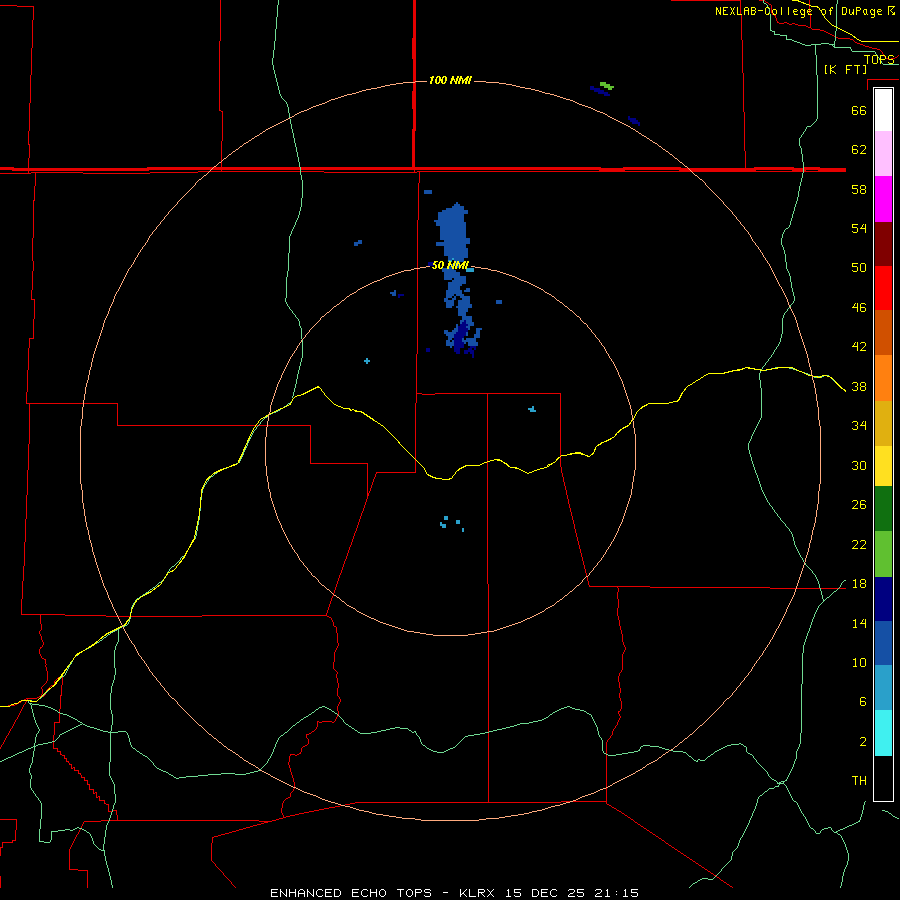Click the small light blue cross-shaped echo west
900x900 pixels.
tap(367, 361)
